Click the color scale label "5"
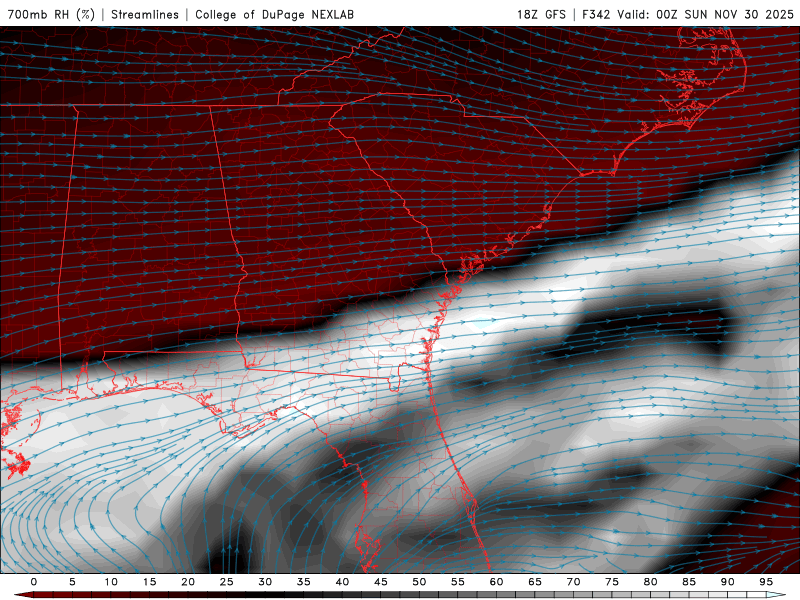 click(72, 582)
